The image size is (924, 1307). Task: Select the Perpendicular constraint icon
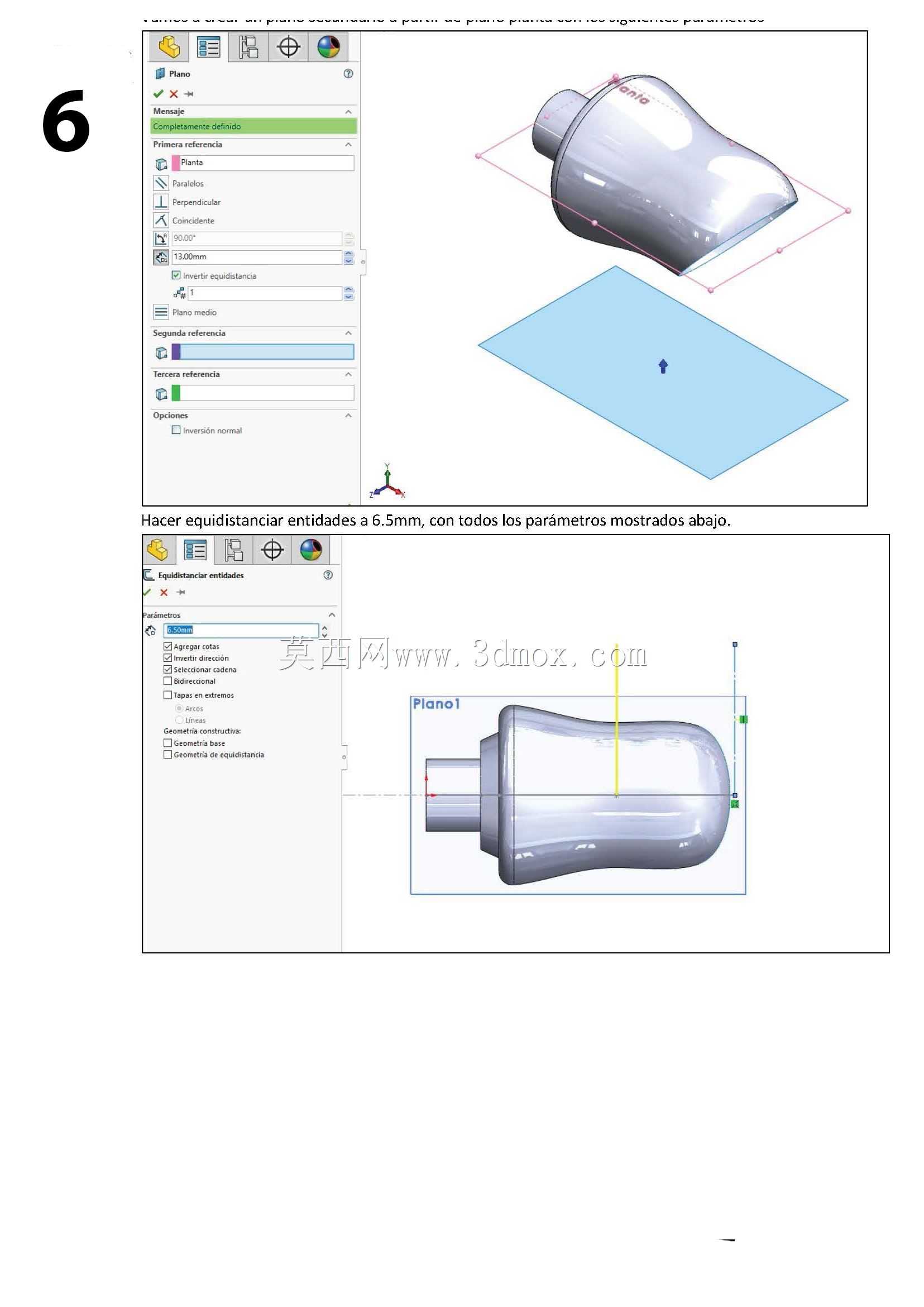161,202
